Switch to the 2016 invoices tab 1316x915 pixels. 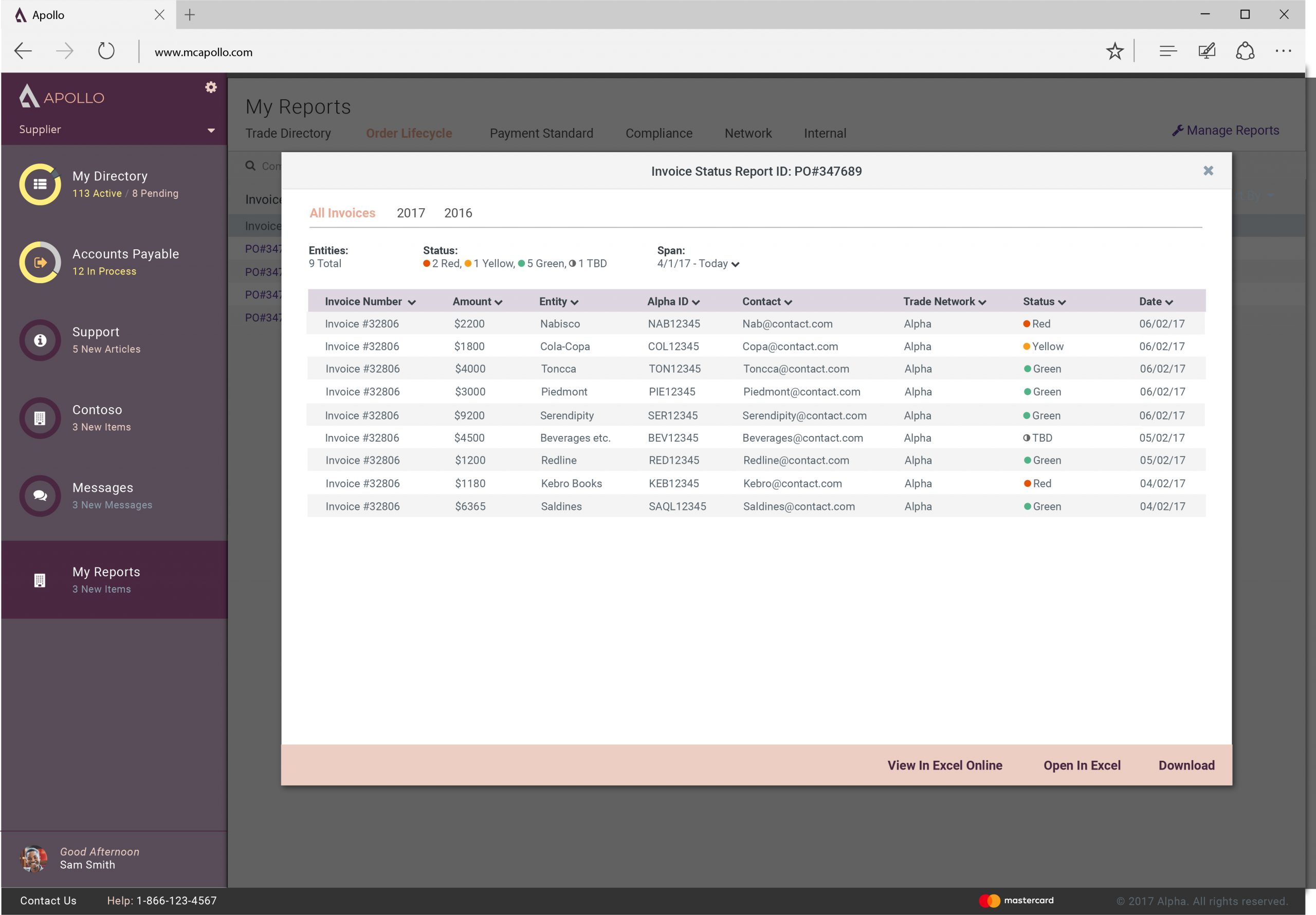tap(458, 213)
